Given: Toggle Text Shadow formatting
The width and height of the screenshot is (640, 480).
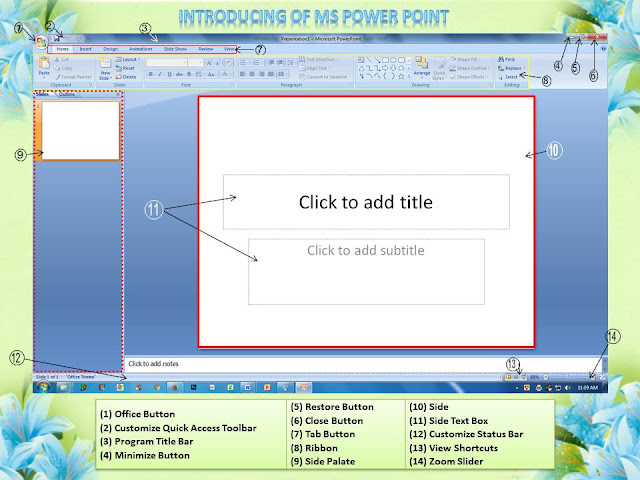Looking at the screenshot, I should tap(189, 74).
